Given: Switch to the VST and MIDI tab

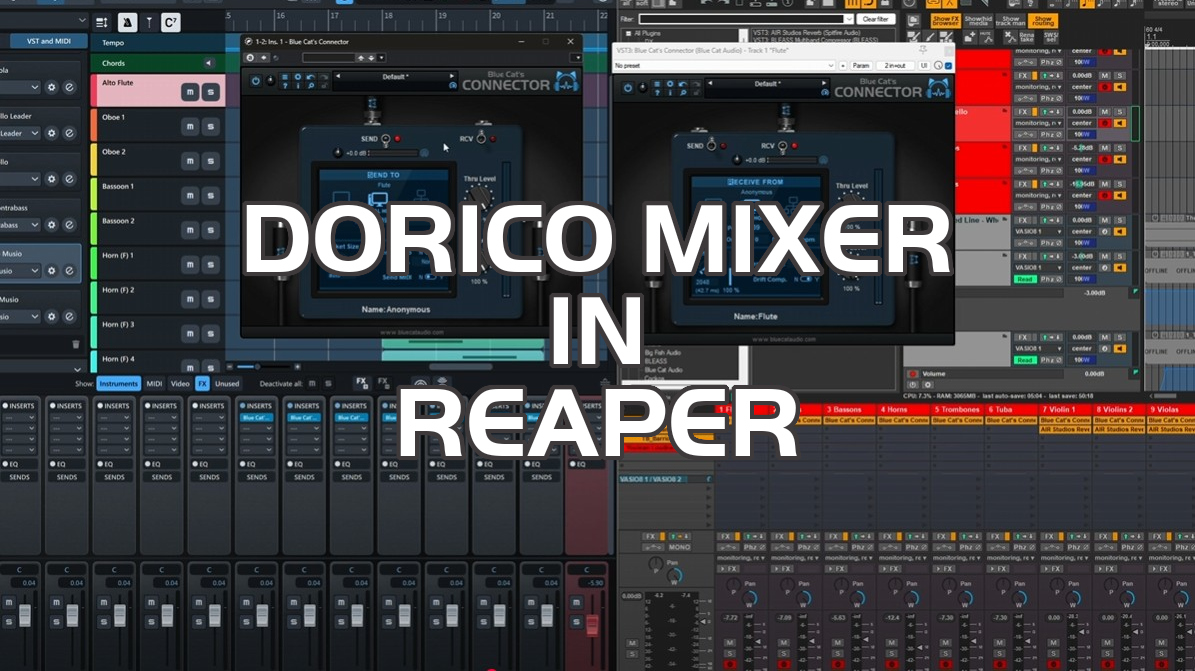Looking at the screenshot, I should (49, 41).
